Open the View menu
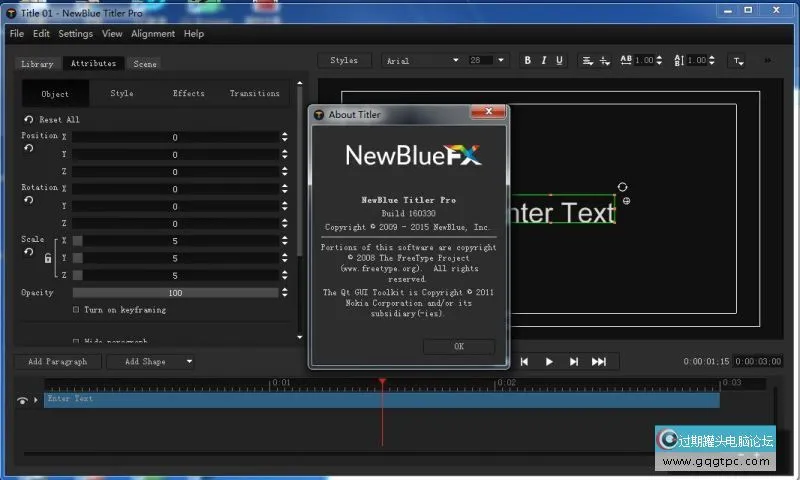 [x=112, y=34]
